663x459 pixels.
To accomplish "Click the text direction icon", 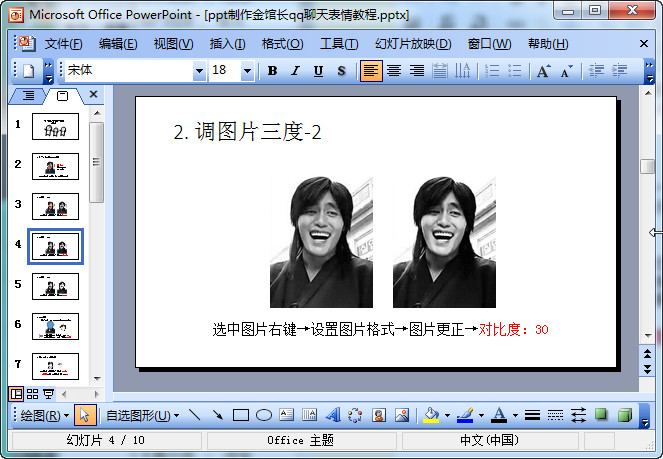I will pyautogui.click(x=462, y=71).
